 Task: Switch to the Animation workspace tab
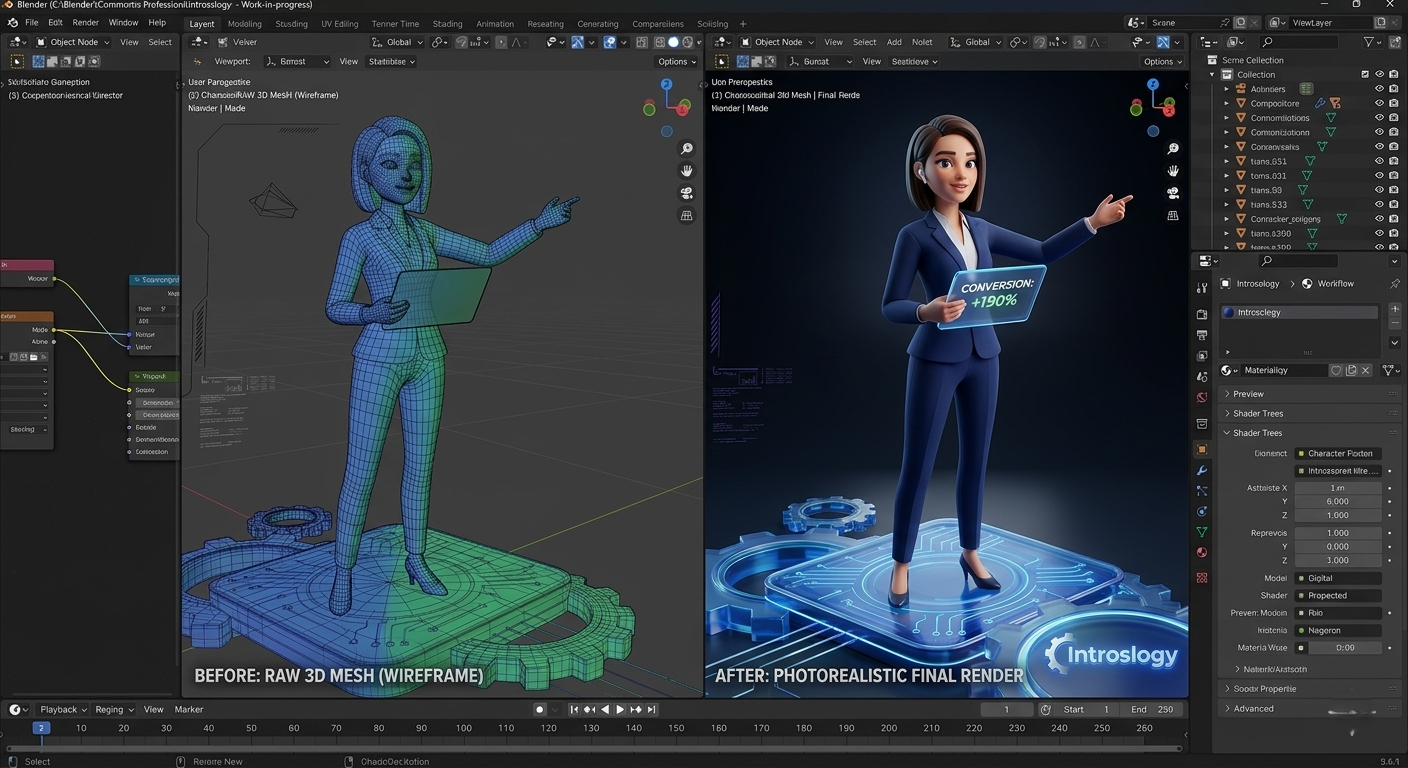pos(493,23)
